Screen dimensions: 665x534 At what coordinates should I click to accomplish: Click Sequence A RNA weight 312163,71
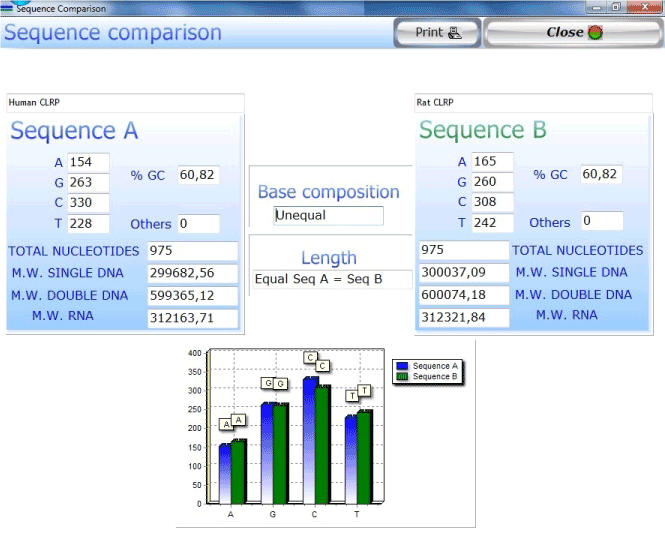click(193, 318)
